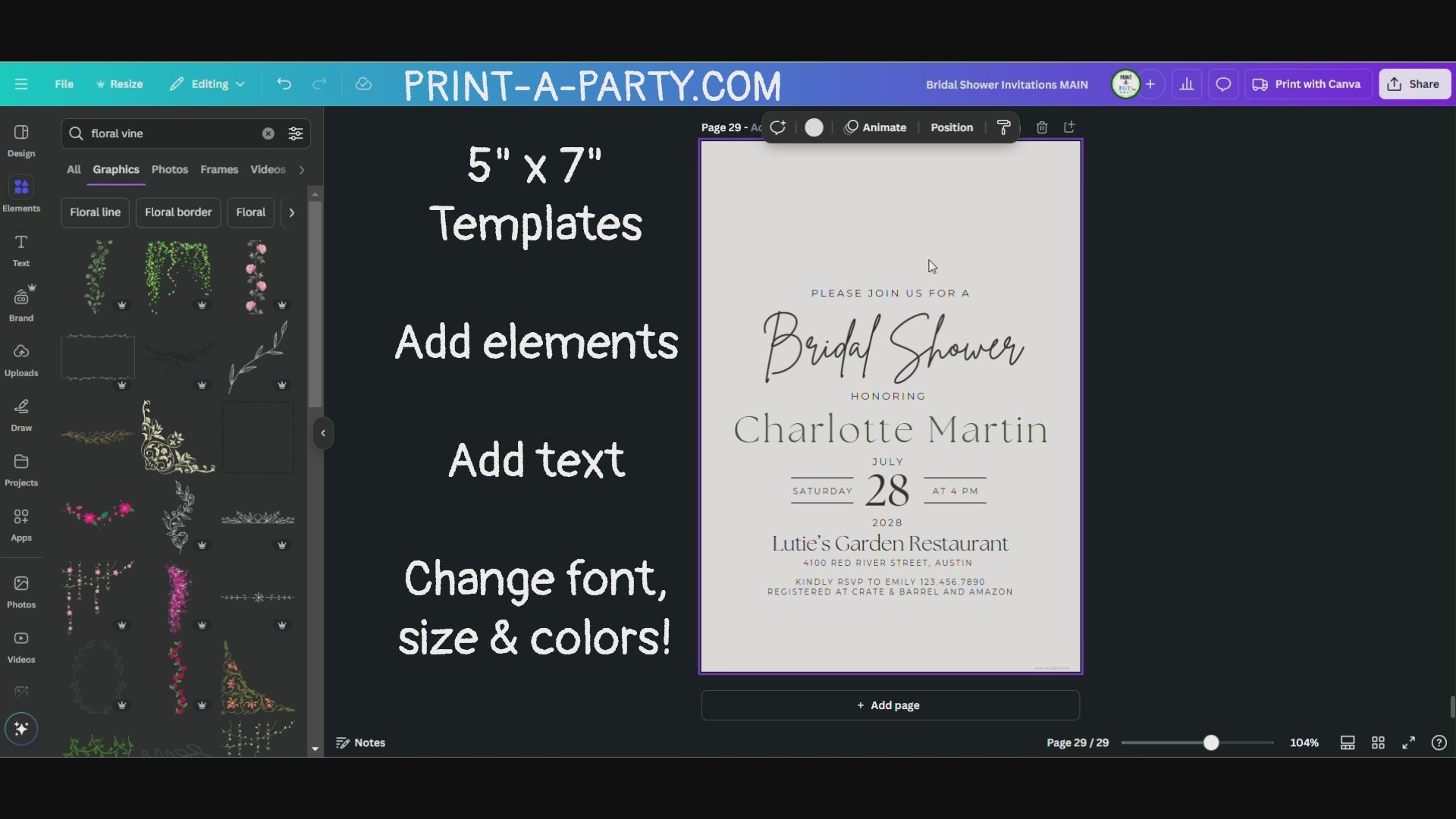This screenshot has height=819, width=1456.
Task: Open the hamburger main menu
Action: pos(21,84)
